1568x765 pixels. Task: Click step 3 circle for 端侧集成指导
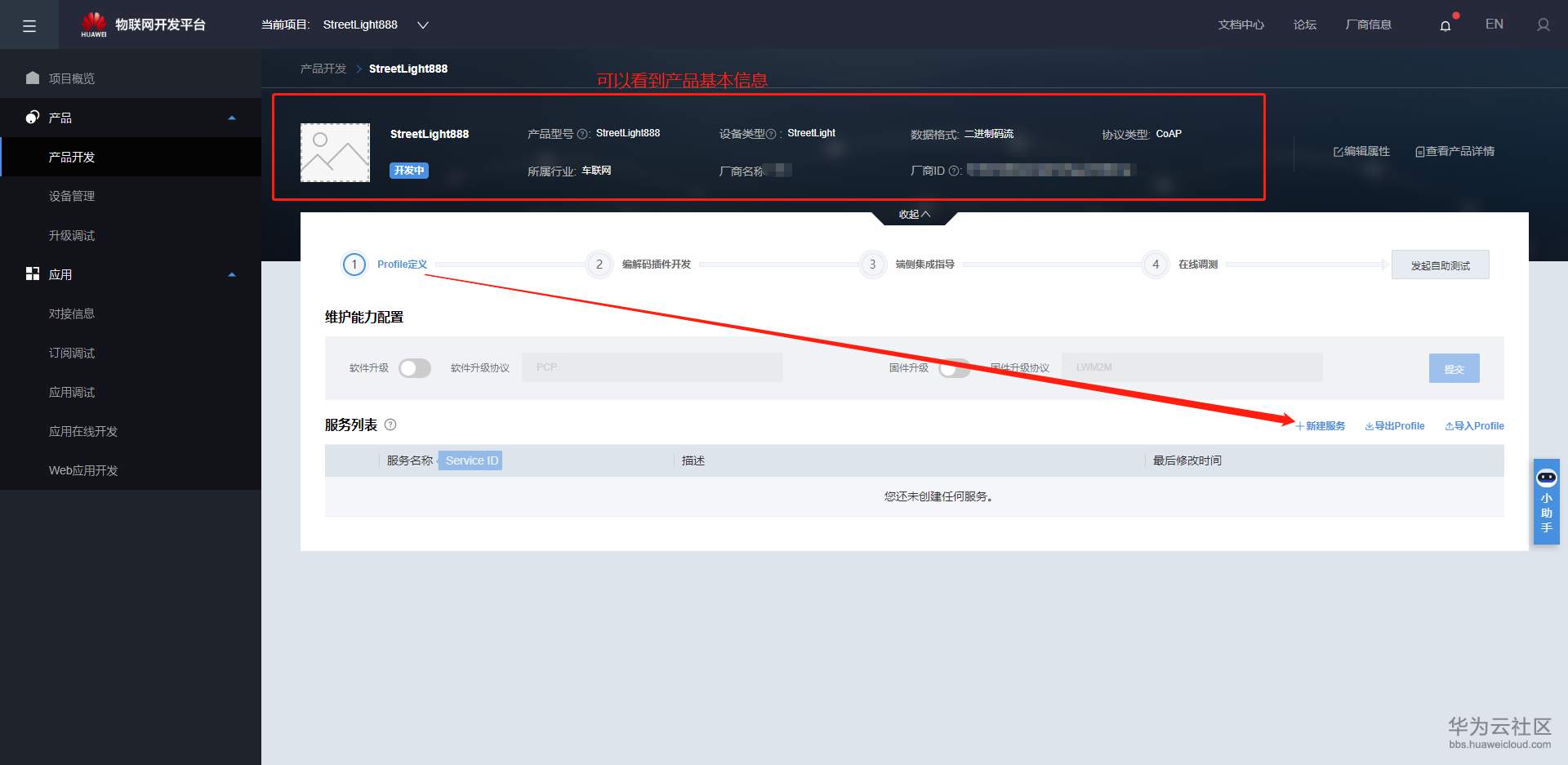tap(872, 265)
